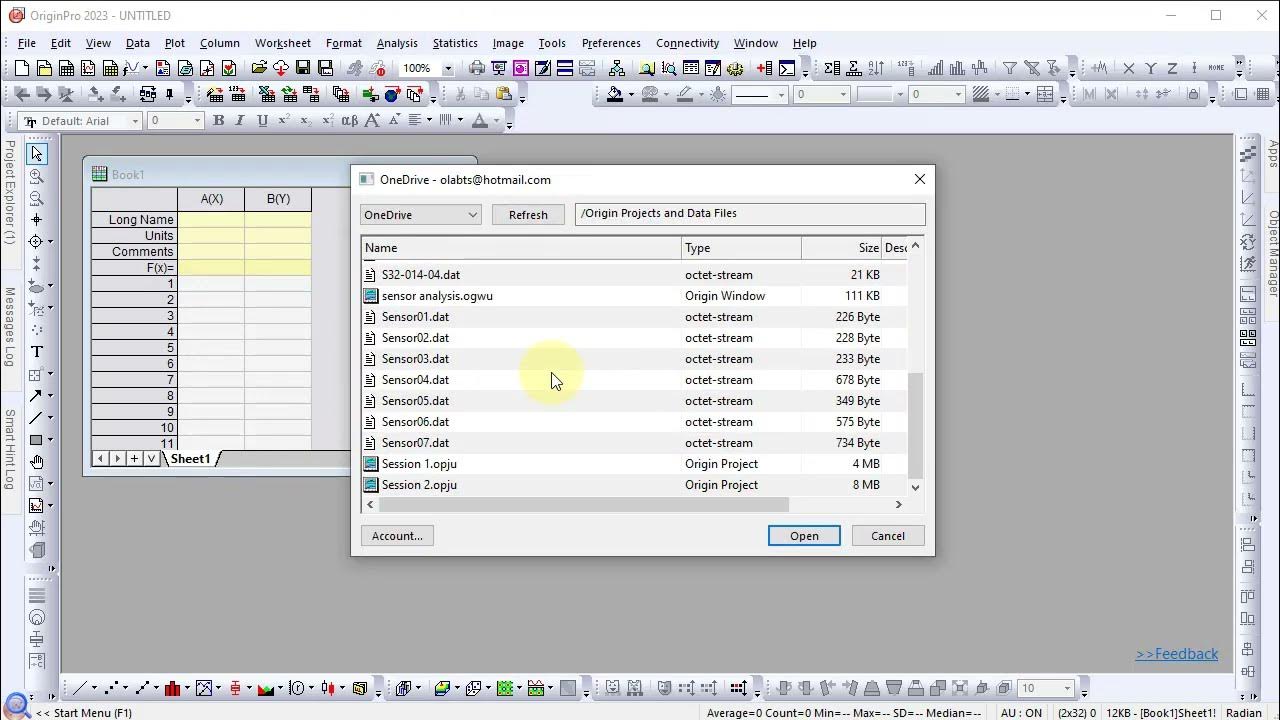Select the Arrow tool in left toolbar

click(x=37, y=396)
